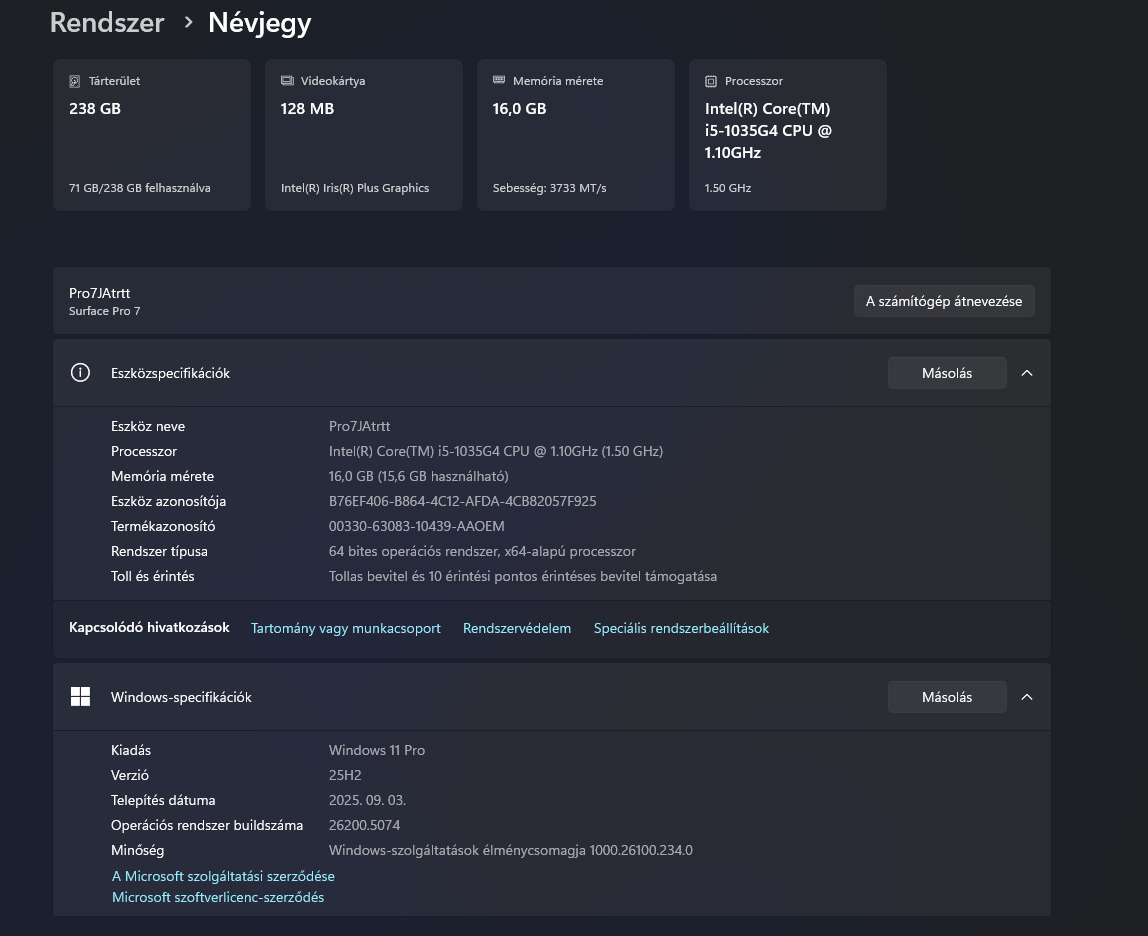This screenshot has height=936, width=1148.
Task: Open the Memória mérete 16,0 GB card
Action: coord(575,135)
